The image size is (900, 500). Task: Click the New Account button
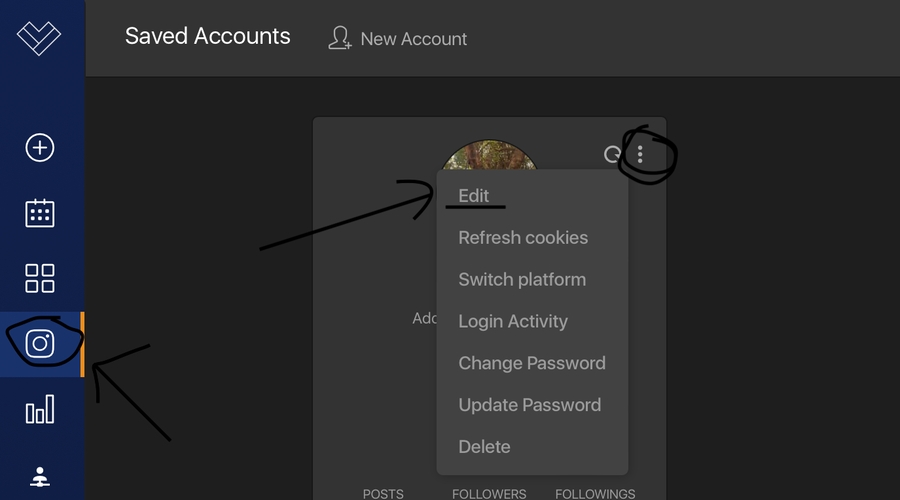pyautogui.click(x=398, y=39)
